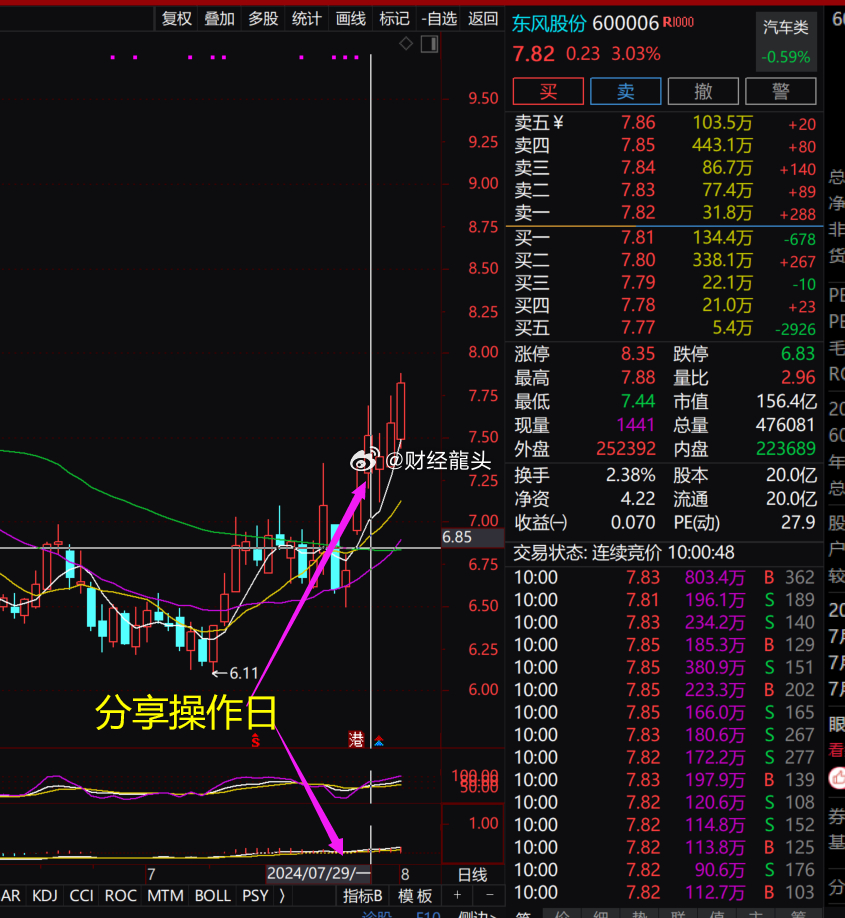Remove stock from watchlist using -自选

coord(439,18)
